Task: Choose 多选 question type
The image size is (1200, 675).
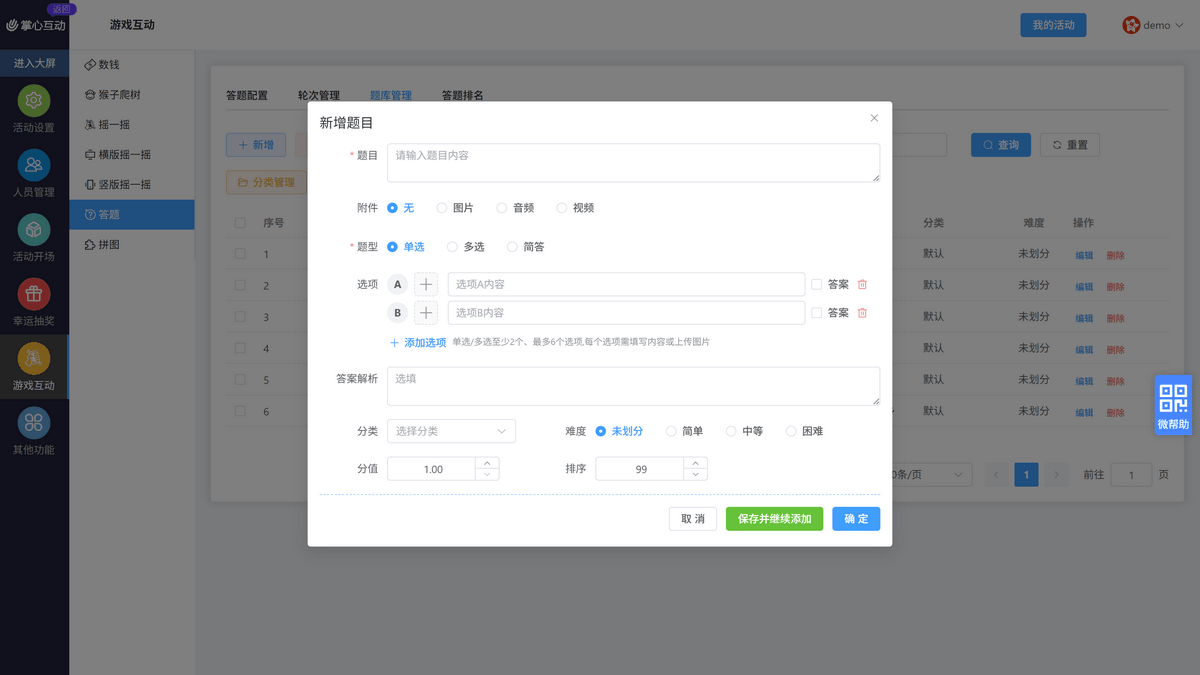Action: (452, 247)
